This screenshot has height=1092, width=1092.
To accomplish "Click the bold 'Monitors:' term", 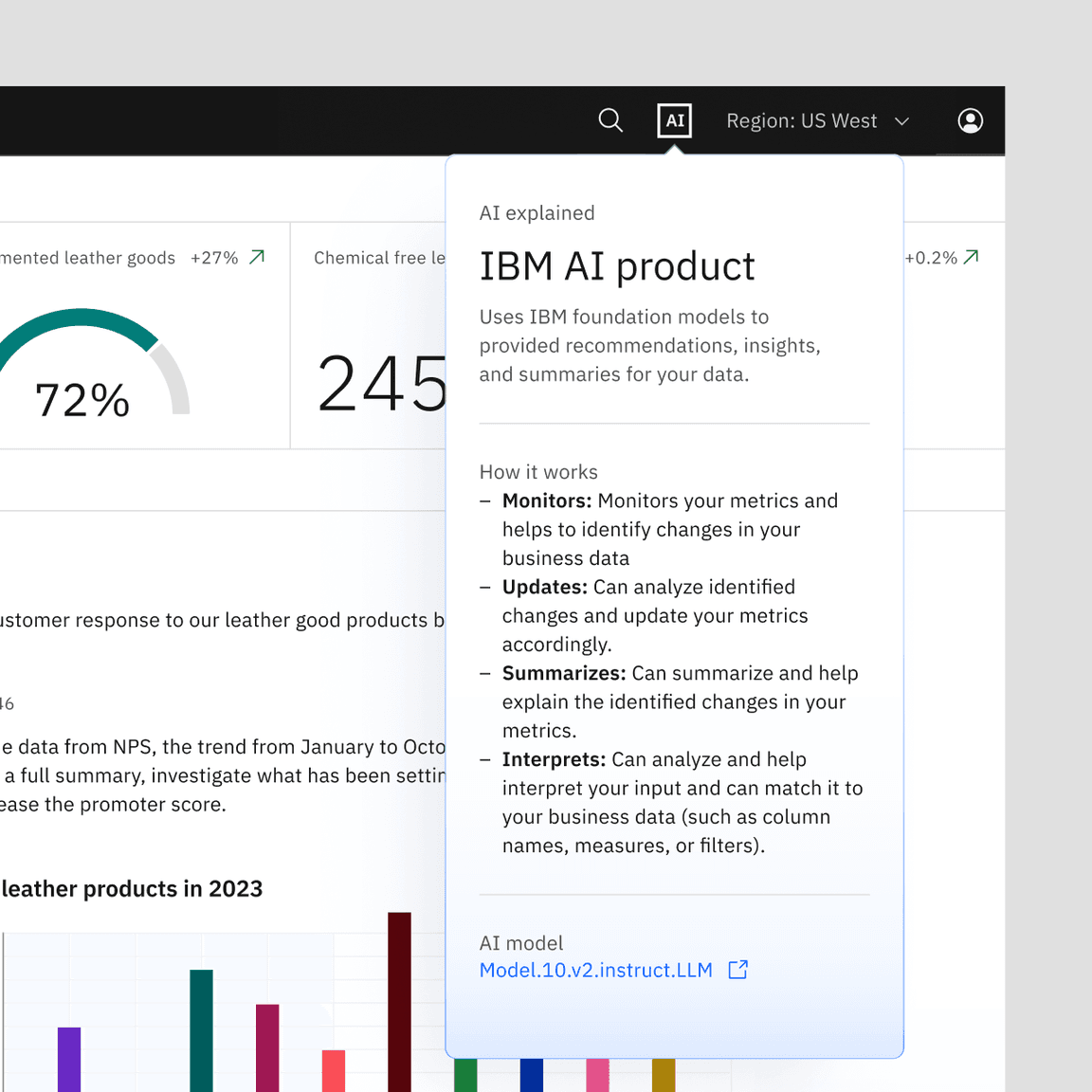I will pos(547,500).
